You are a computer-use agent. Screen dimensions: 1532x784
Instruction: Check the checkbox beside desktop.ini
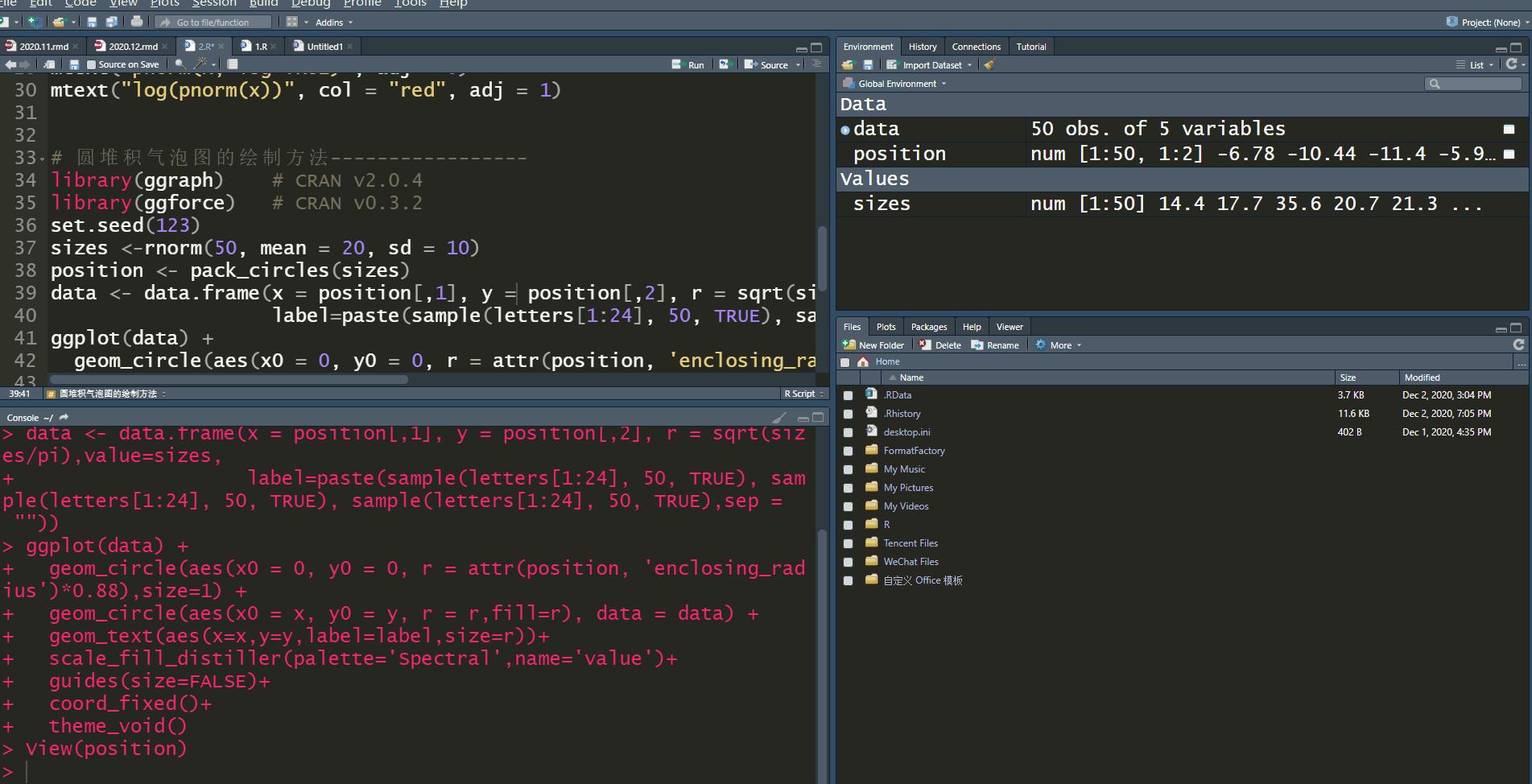tap(848, 431)
